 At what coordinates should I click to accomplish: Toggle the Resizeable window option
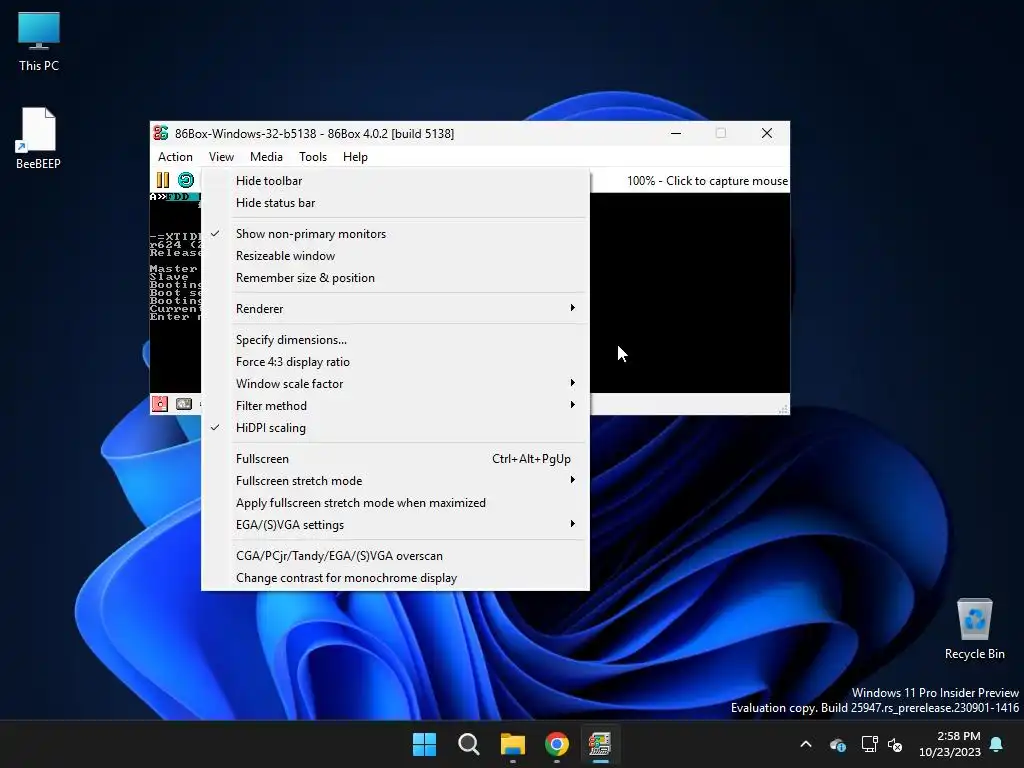(x=395, y=256)
